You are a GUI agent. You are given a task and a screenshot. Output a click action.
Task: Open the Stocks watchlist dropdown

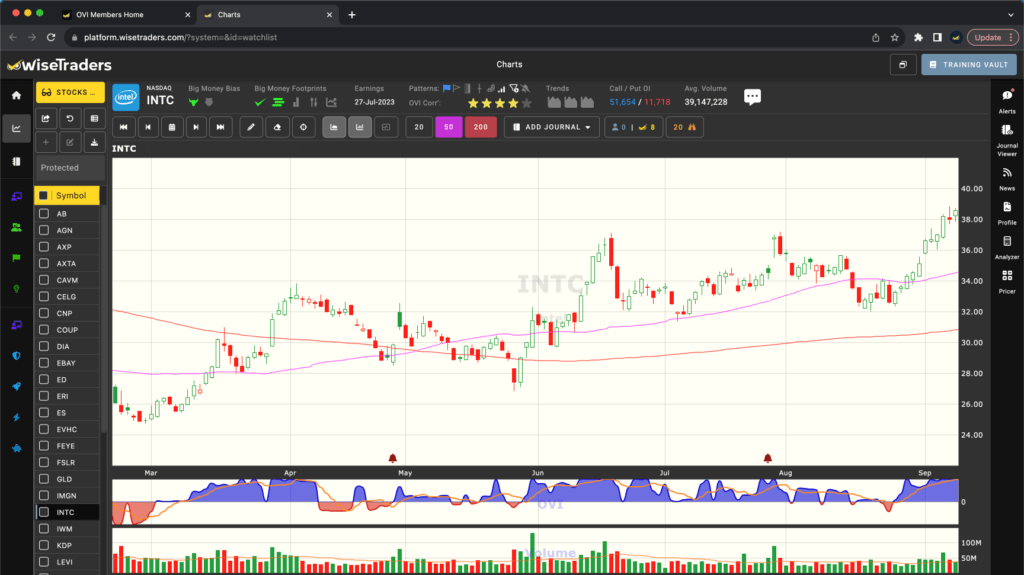click(x=70, y=93)
